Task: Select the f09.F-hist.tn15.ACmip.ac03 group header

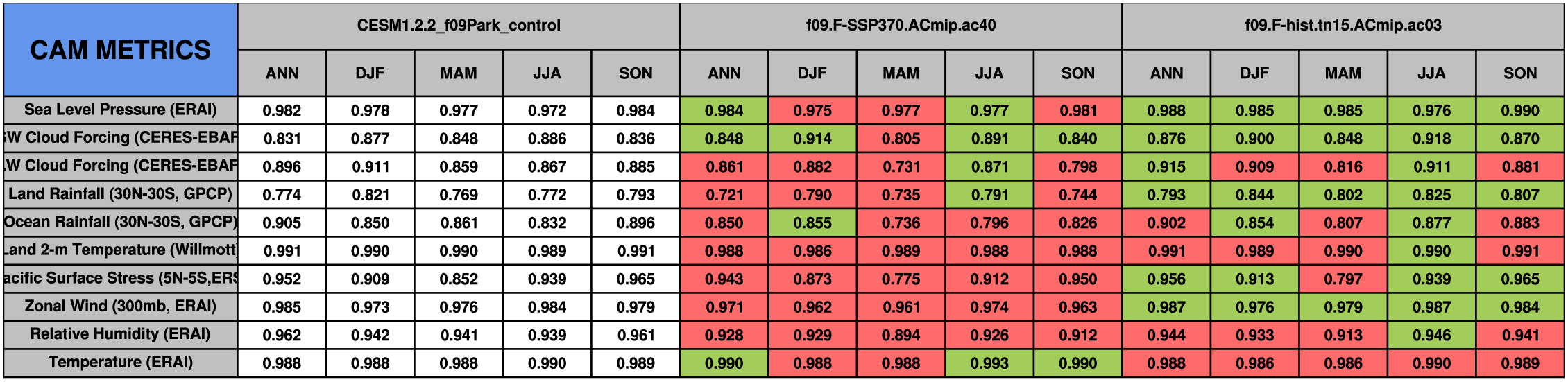Action: click(1343, 26)
